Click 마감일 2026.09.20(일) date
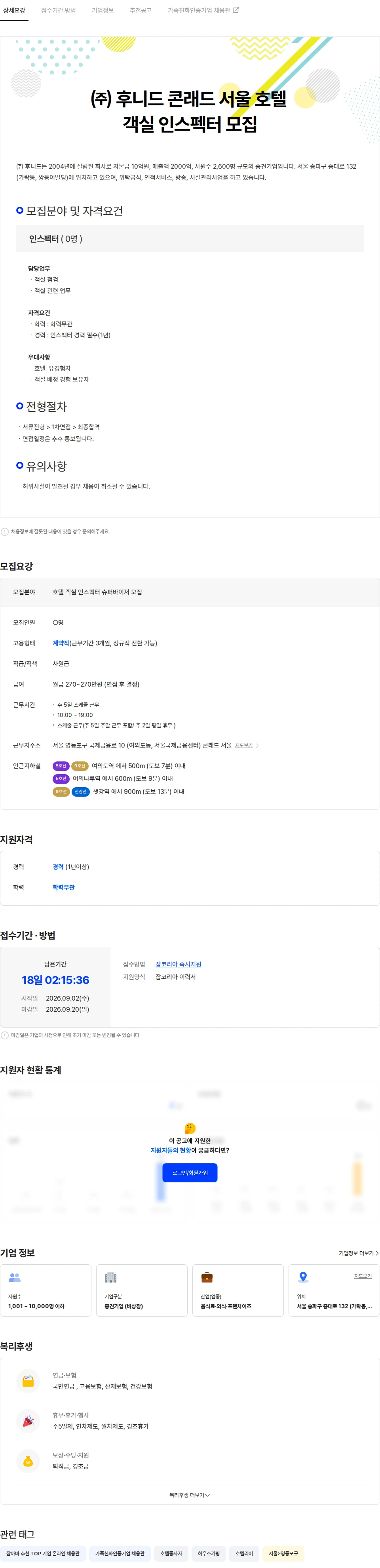The image size is (380, 1568). [x=68, y=1009]
